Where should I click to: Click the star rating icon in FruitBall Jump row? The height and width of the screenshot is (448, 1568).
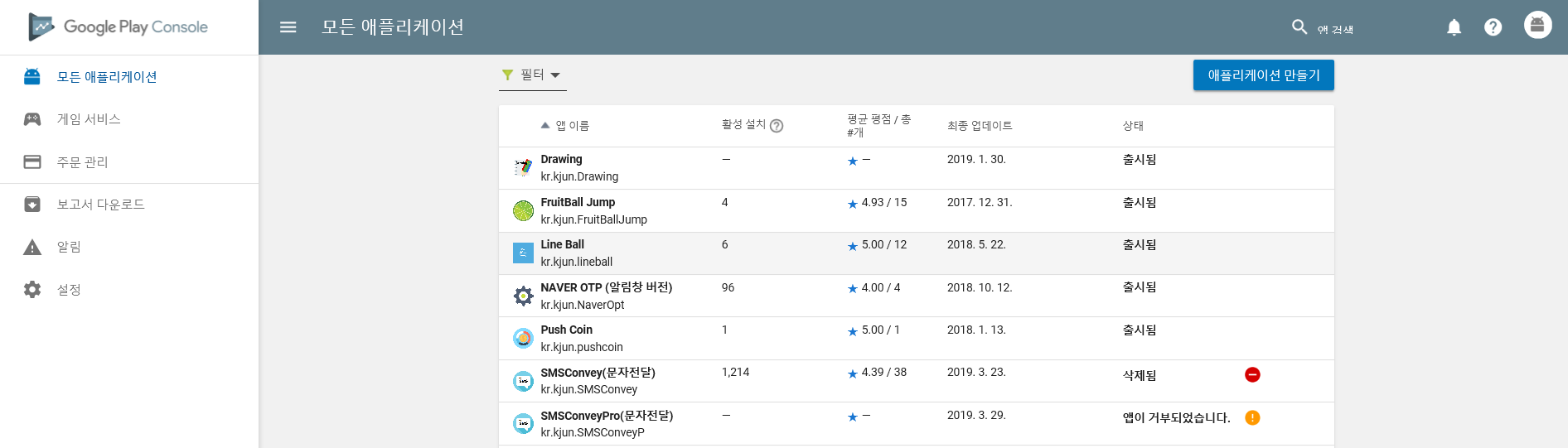tap(853, 204)
